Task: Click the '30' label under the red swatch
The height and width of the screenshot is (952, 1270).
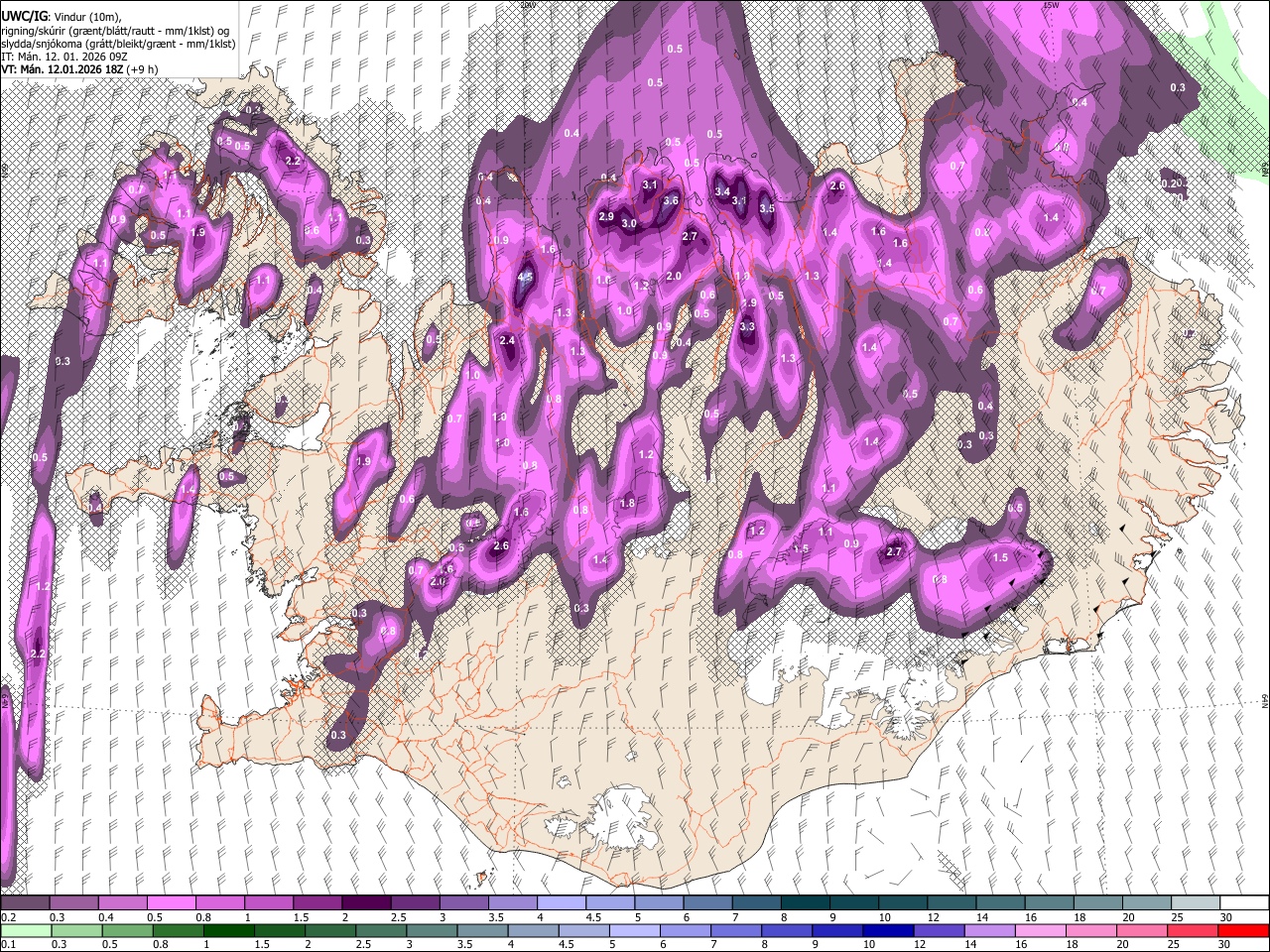Action: point(1226,945)
